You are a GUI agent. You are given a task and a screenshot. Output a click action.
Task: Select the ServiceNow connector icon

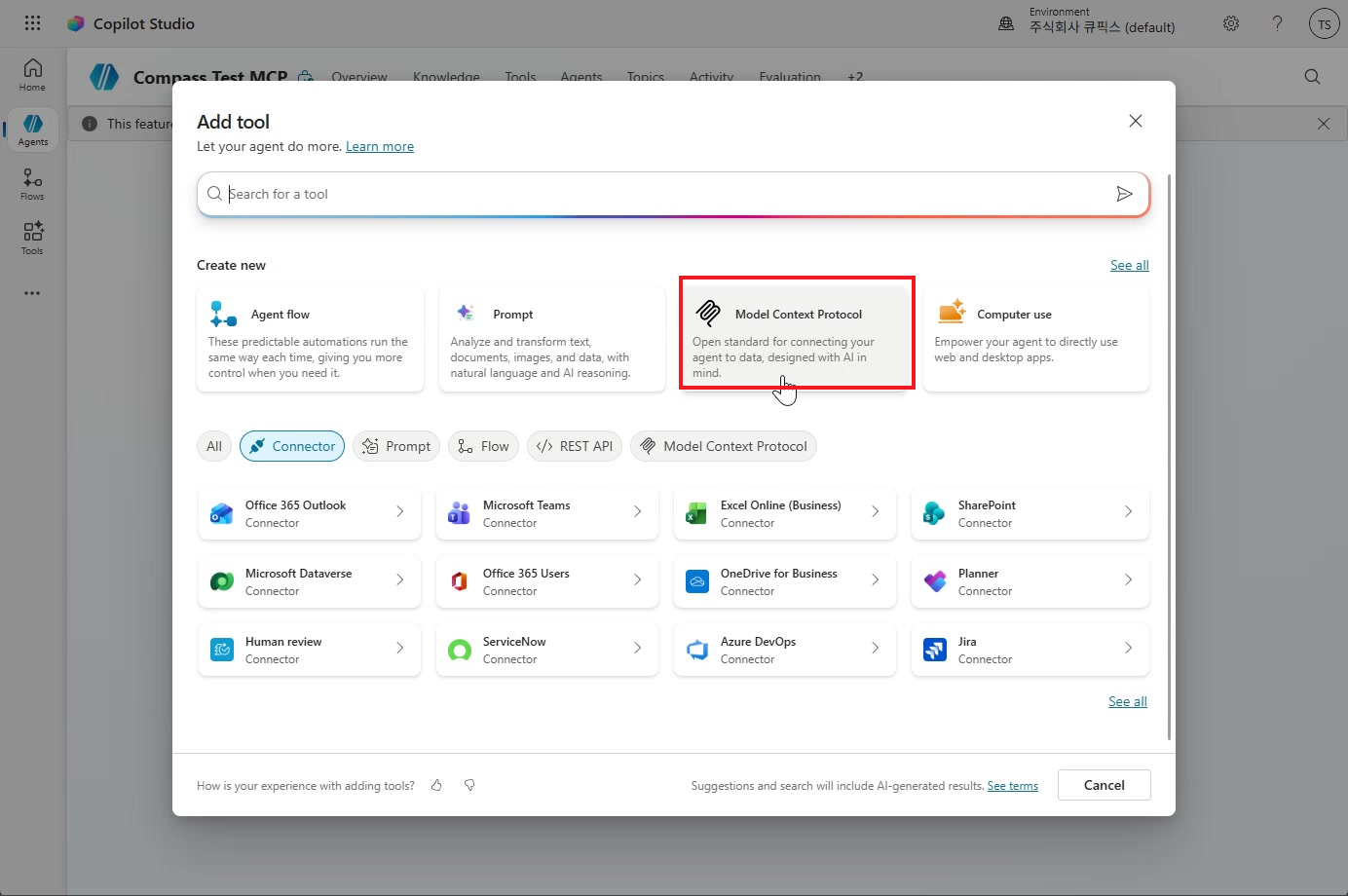click(460, 650)
